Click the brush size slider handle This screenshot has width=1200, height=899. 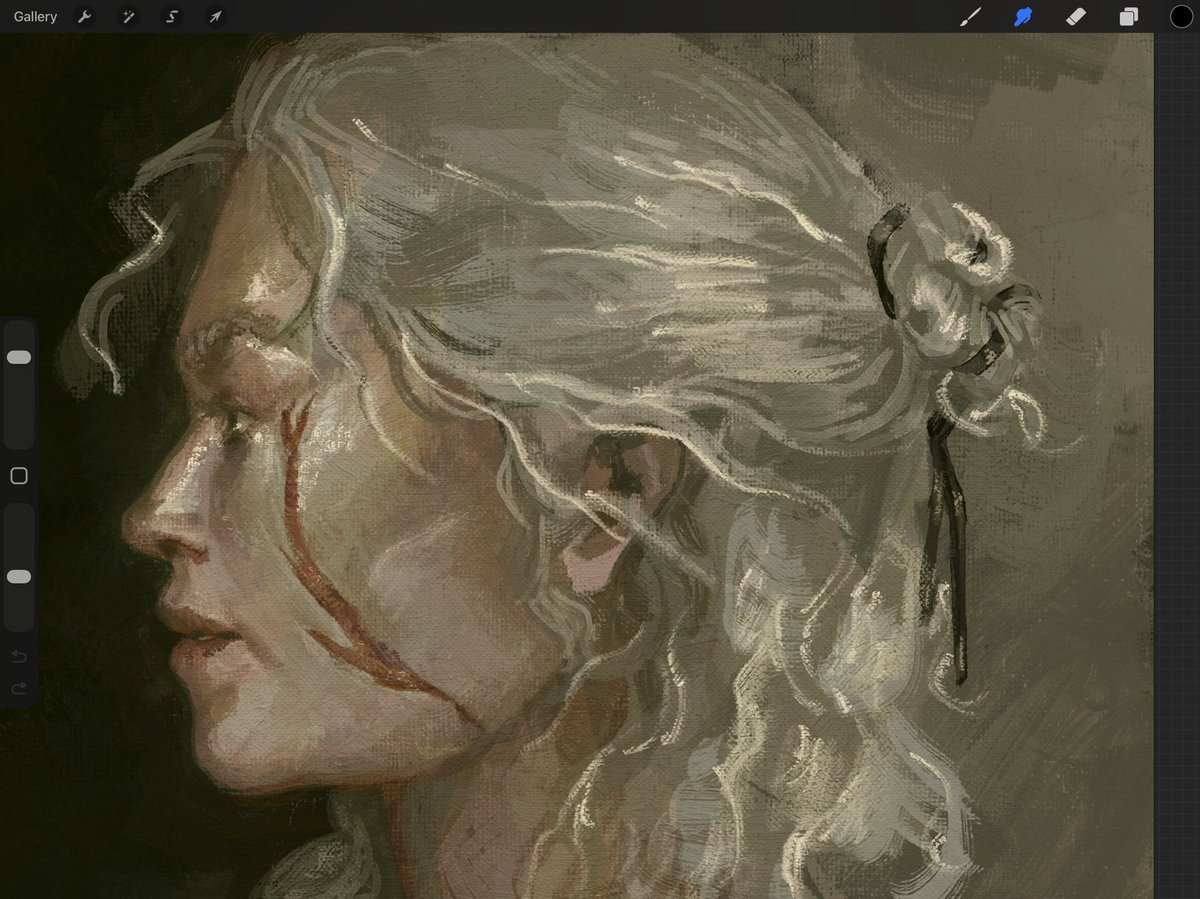point(19,357)
